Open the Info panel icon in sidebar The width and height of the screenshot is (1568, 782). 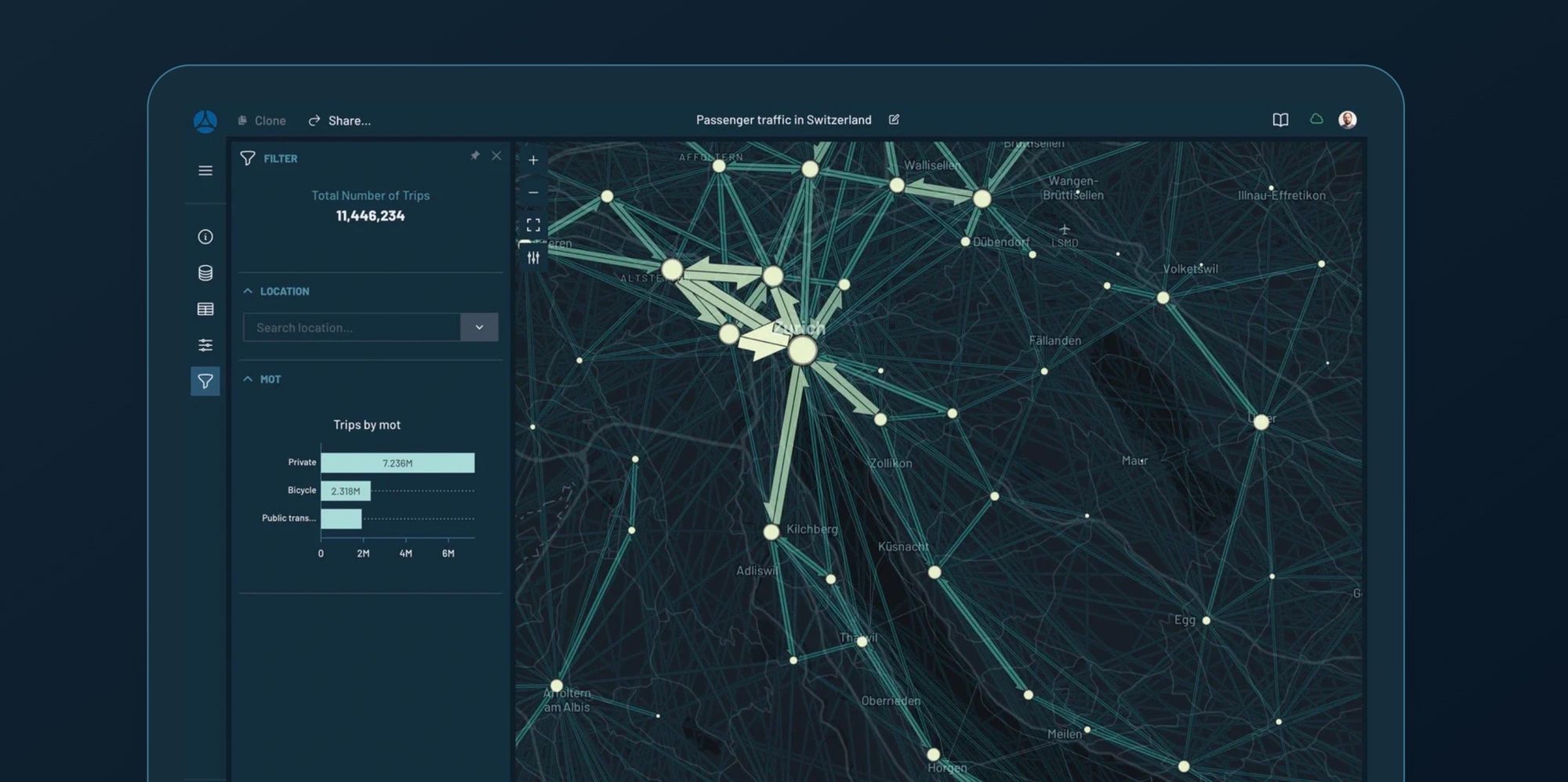tap(205, 237)
